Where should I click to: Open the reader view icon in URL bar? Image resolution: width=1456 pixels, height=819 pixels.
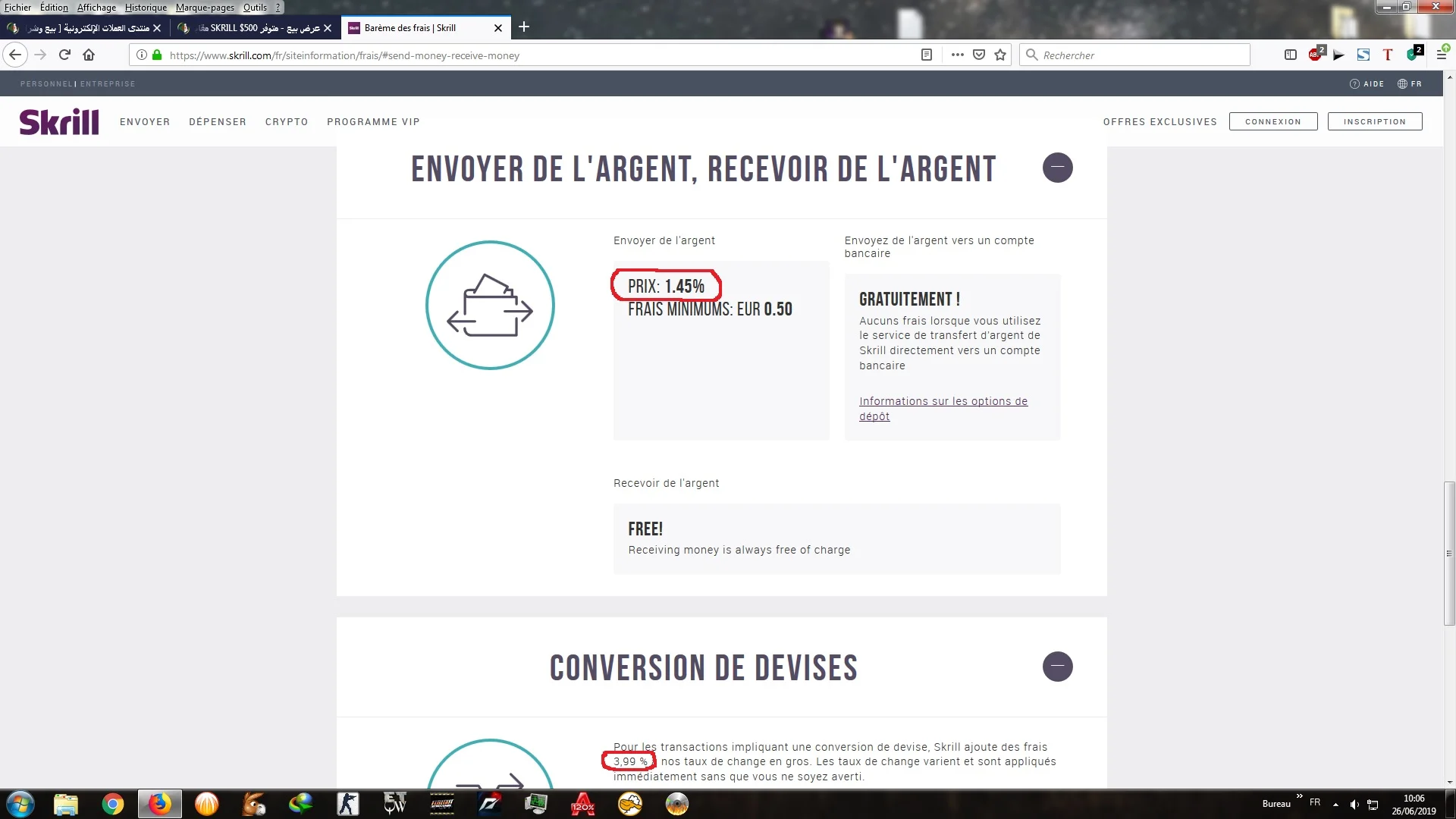926,55
